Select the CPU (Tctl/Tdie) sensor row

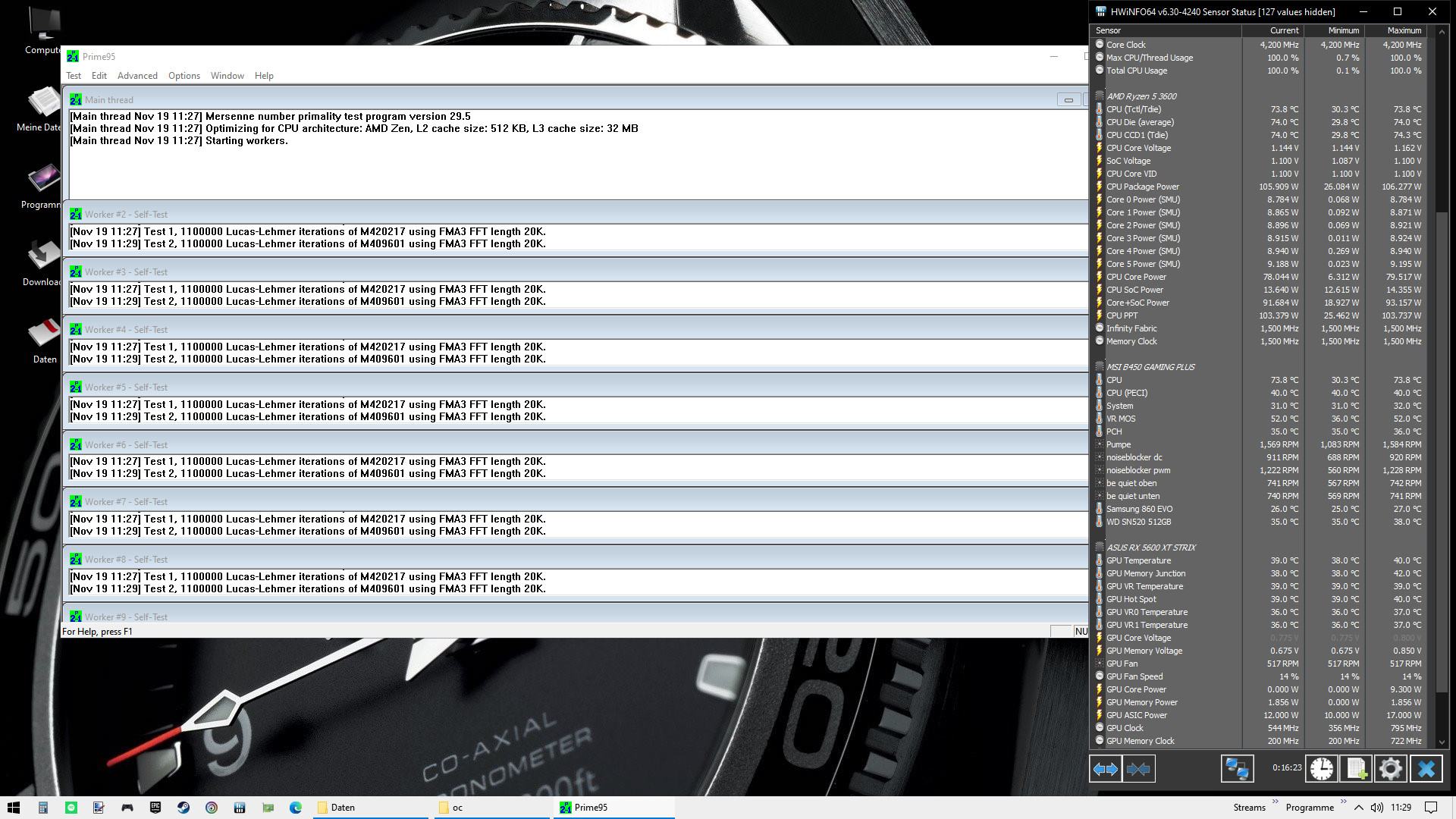point(1259,109)
